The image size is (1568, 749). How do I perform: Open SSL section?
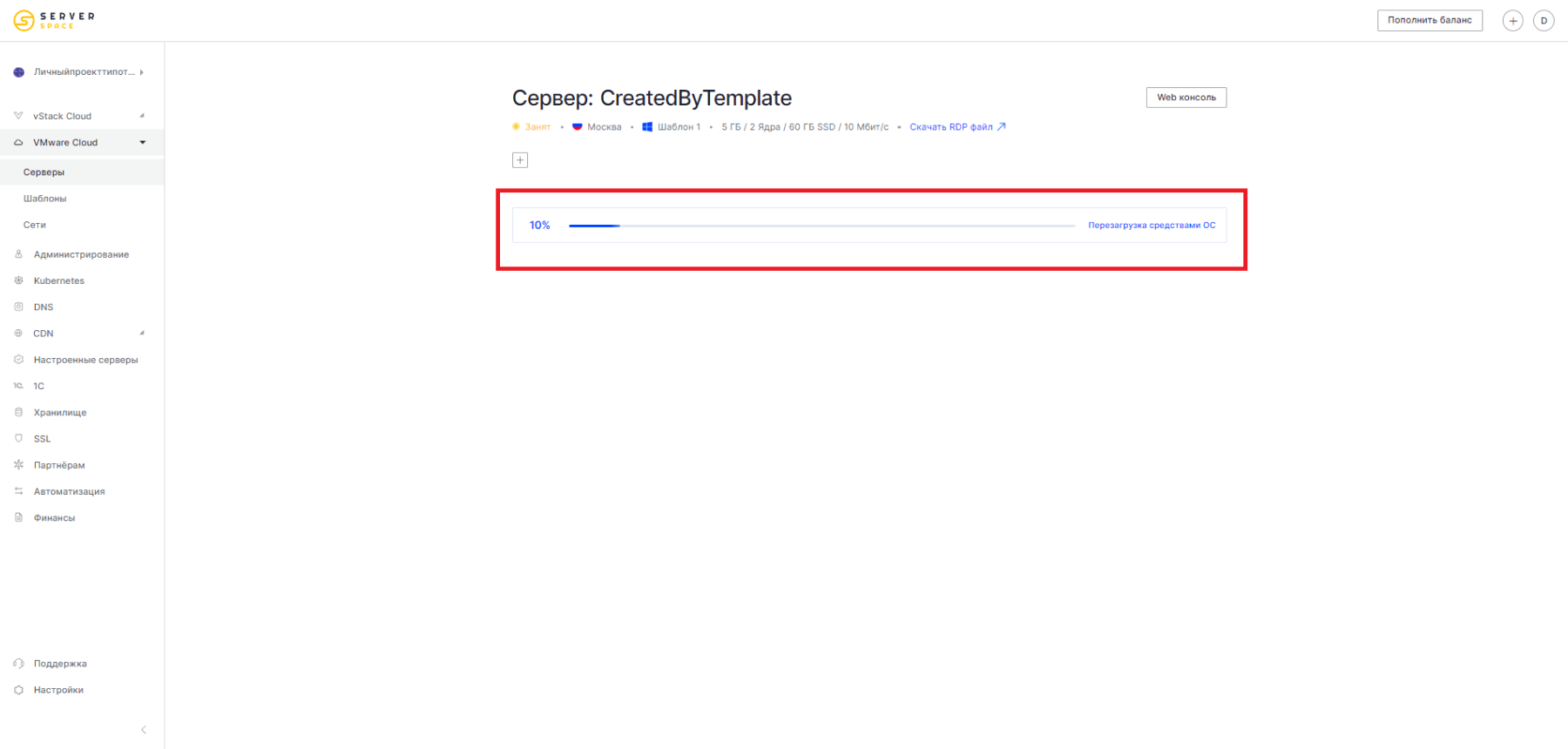pyautogui.click(x=42, y=439)
